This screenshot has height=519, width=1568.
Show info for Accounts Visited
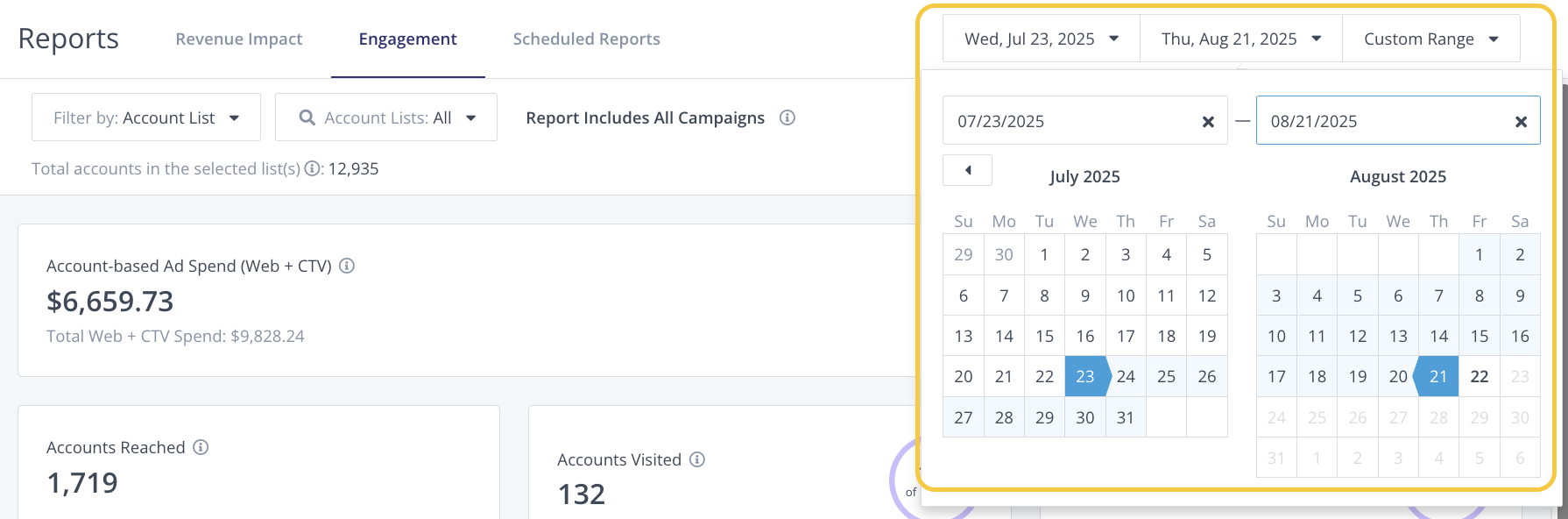(697, 459)
